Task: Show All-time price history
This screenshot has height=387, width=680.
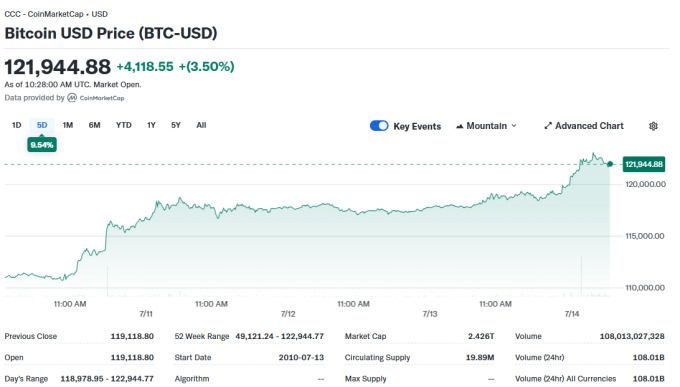Action: (201, 125)
